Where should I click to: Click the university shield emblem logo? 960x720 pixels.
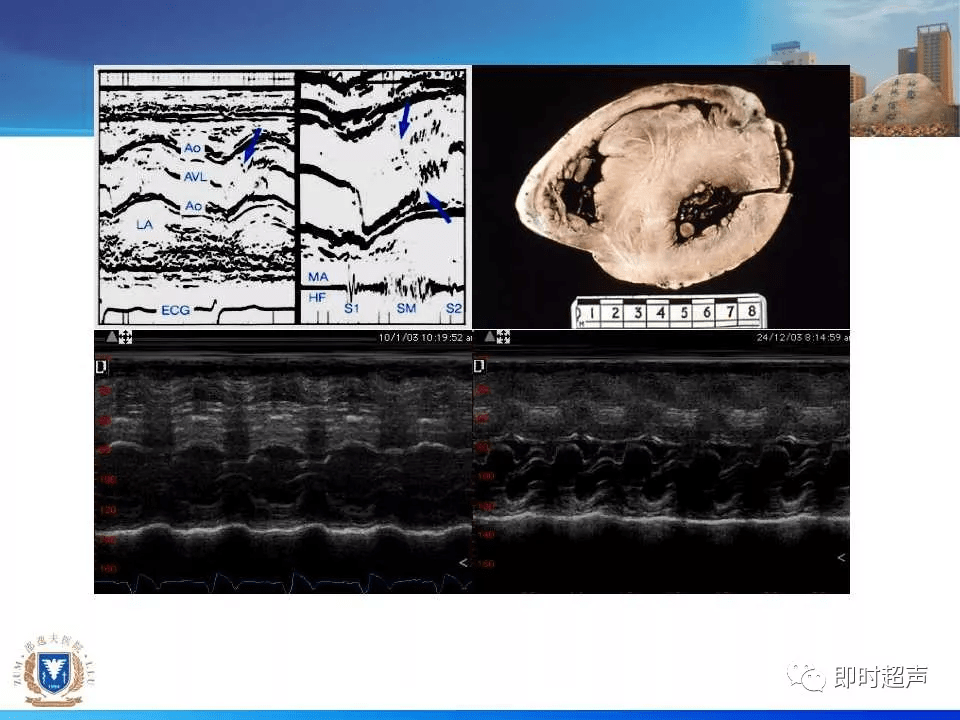click(54, 671)
